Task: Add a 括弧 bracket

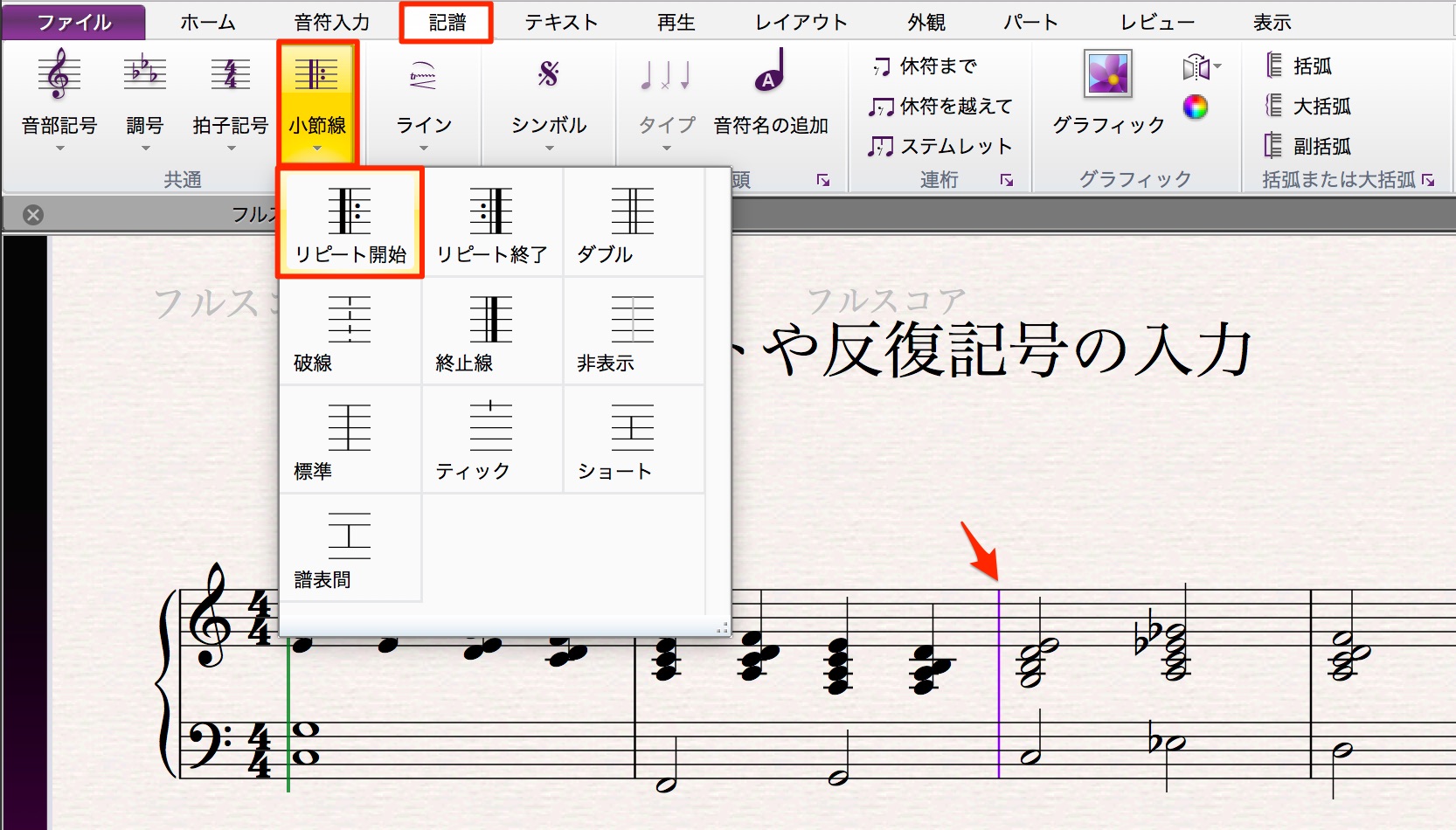Action: (x=1299, y=66)
